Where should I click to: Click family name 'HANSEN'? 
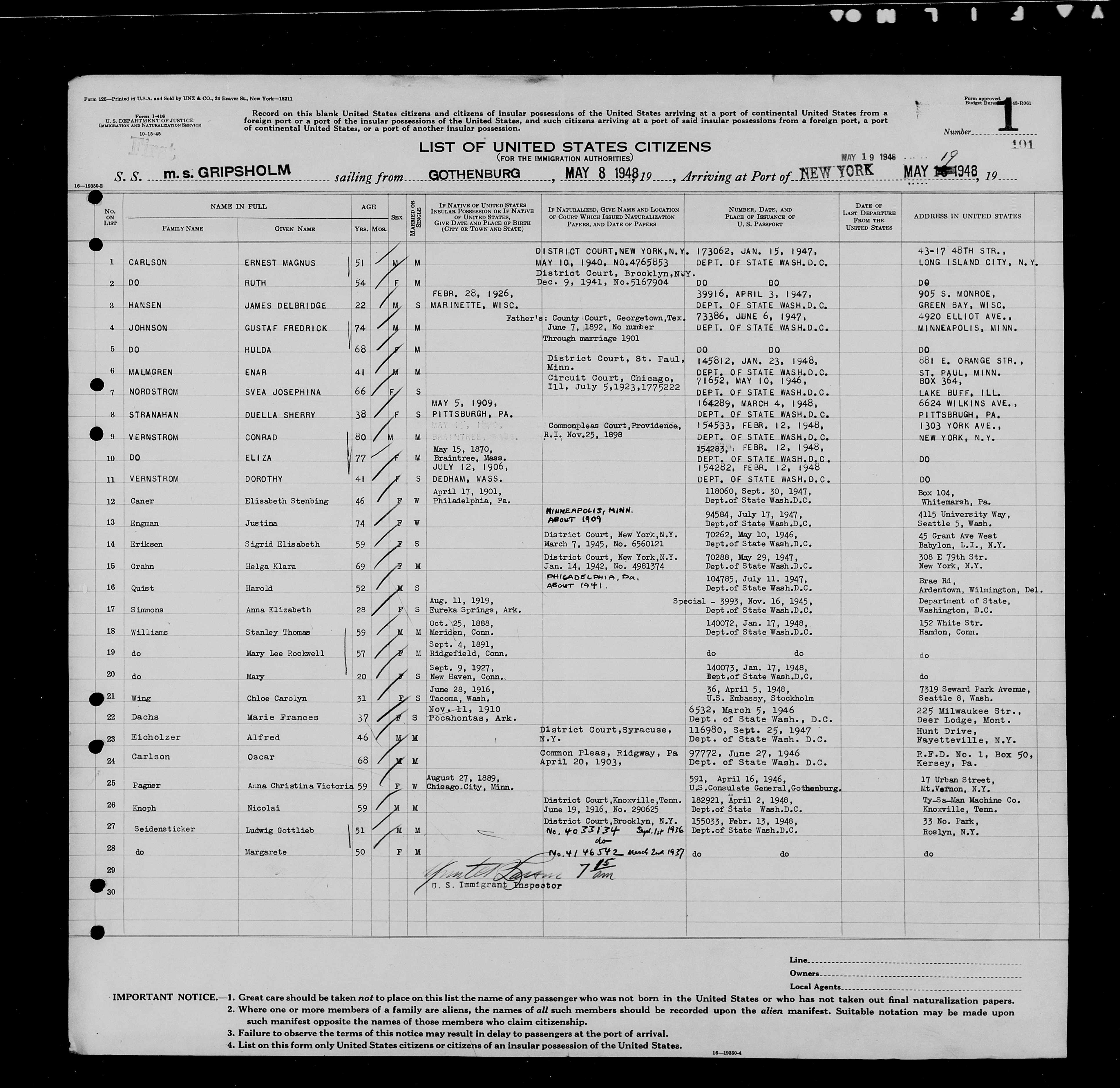pos(145,305)
